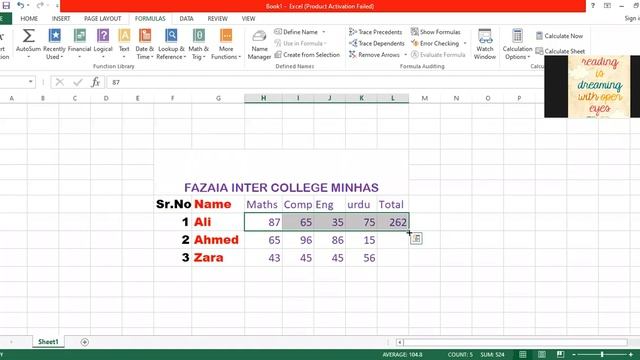The width and height of the screenshot is (640, 360).
Task: Open the VIEW ribbon tab
Action: pos(248,18)
